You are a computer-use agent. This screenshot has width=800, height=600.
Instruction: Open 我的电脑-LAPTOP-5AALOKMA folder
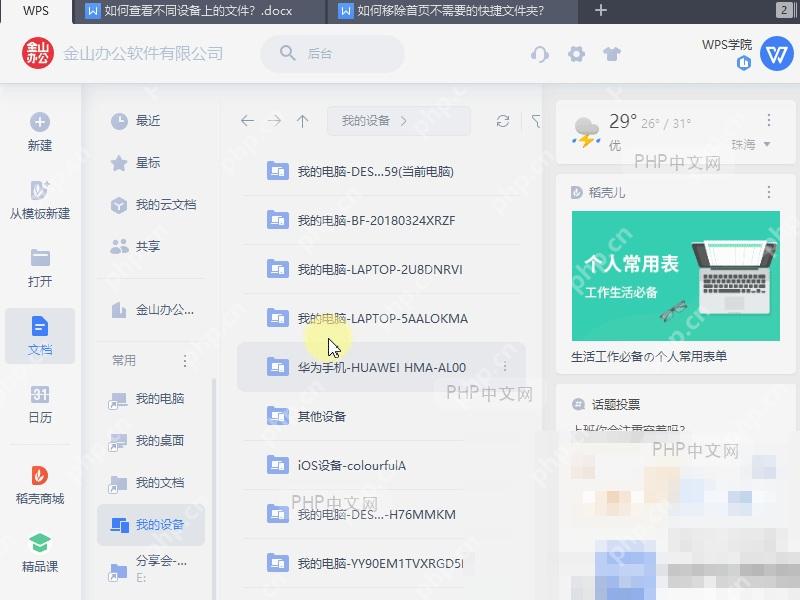[x=382, y=318]
